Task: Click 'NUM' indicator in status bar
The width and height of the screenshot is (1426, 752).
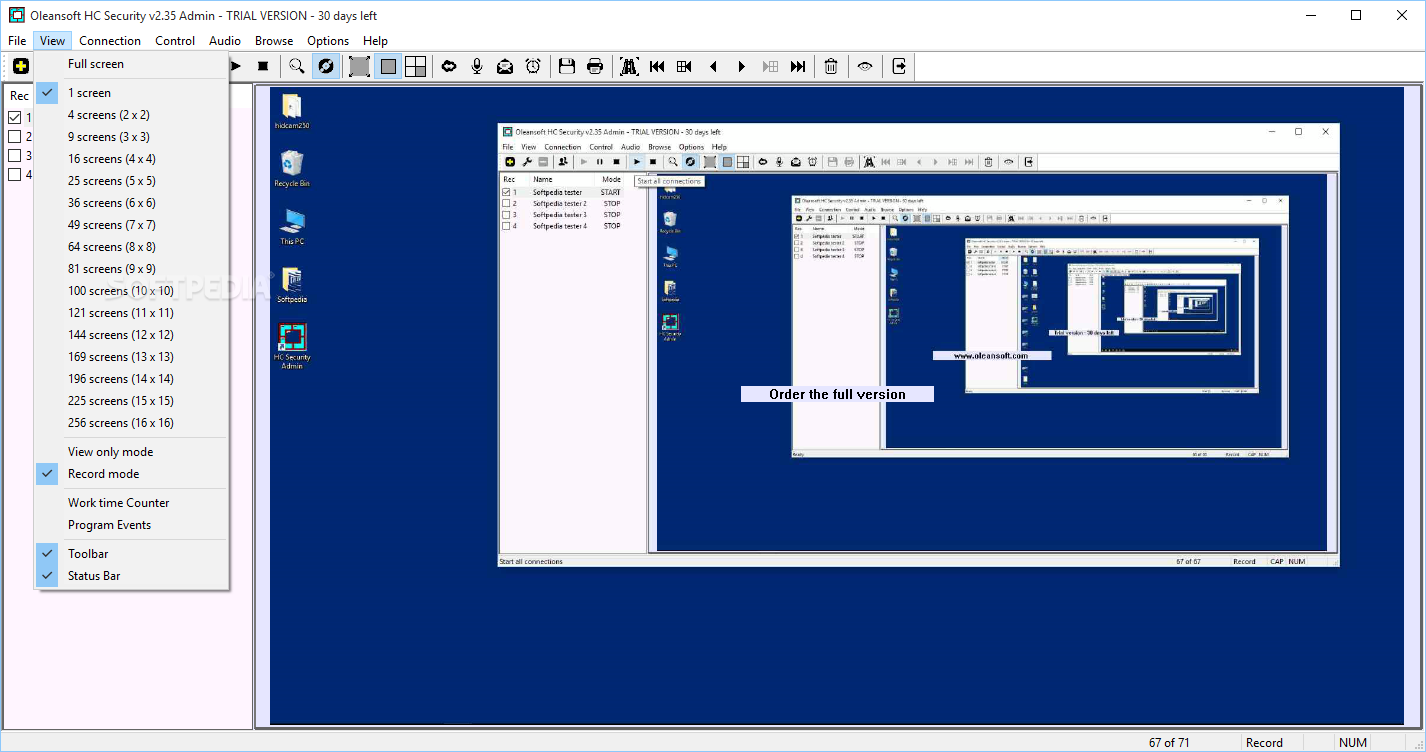Action: pyautogui.click(x=1353, y=742)
